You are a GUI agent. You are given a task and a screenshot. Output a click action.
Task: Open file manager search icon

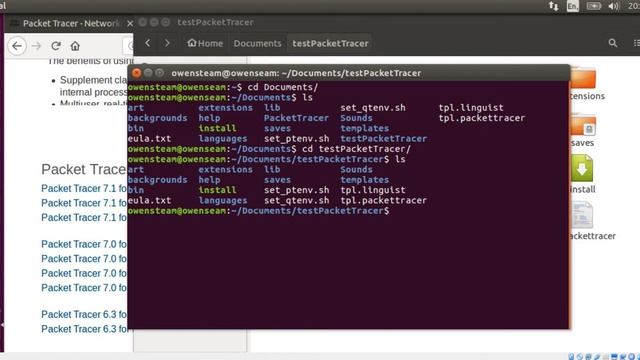pyautogui.click(x=613, y=43)
